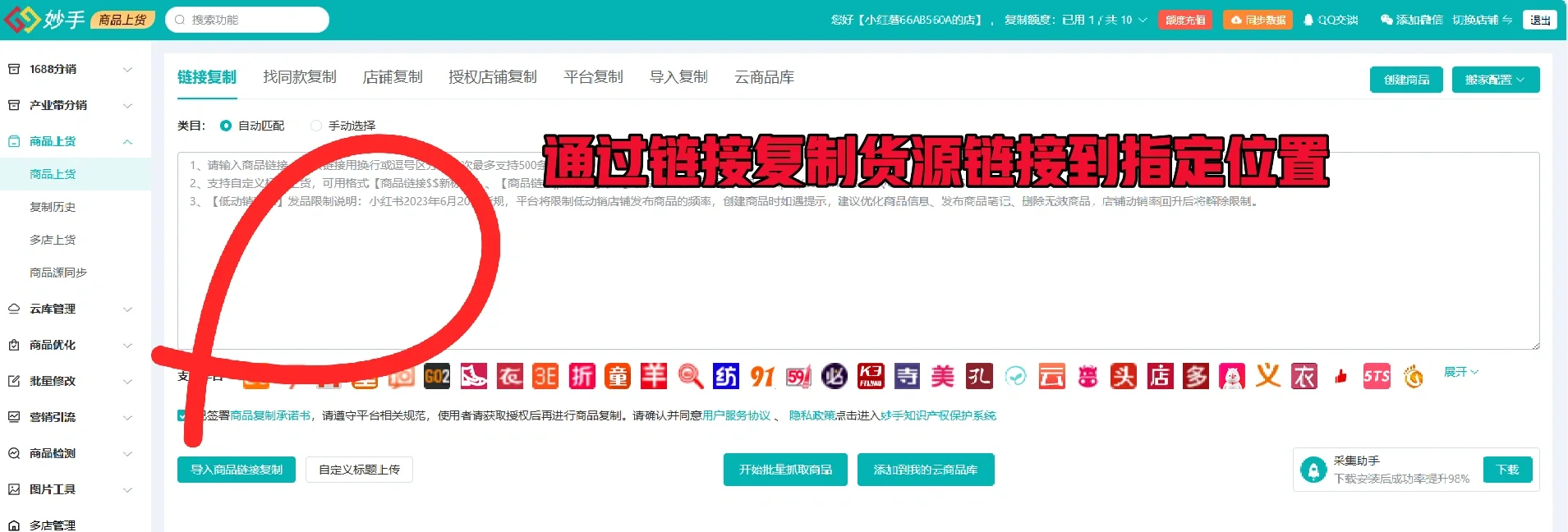The height and width of the screenshot is (532, 1568).
Task: Select the 多 platform icon
Action: [x=1196, y=377]
